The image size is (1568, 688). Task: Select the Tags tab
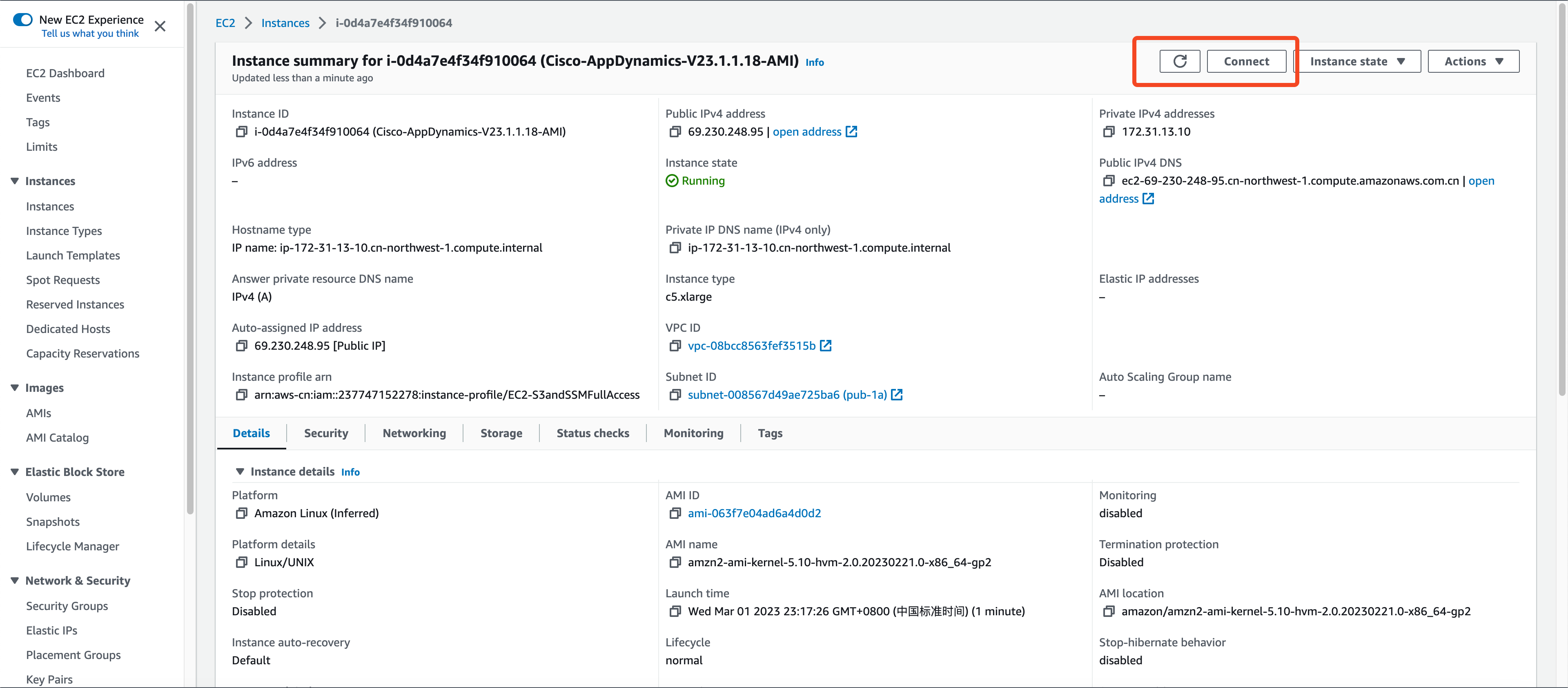pyautogui.click(x=770, y=433)
